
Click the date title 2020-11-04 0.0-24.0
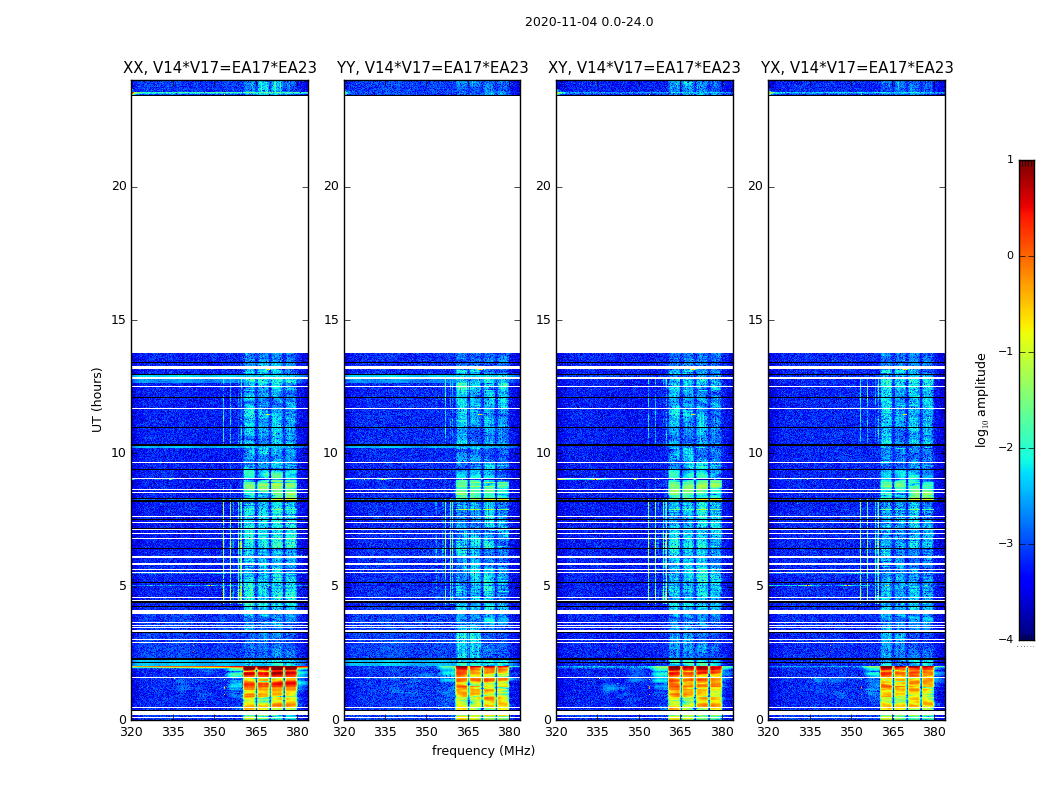pyautogui.click(x=588, y=22)
